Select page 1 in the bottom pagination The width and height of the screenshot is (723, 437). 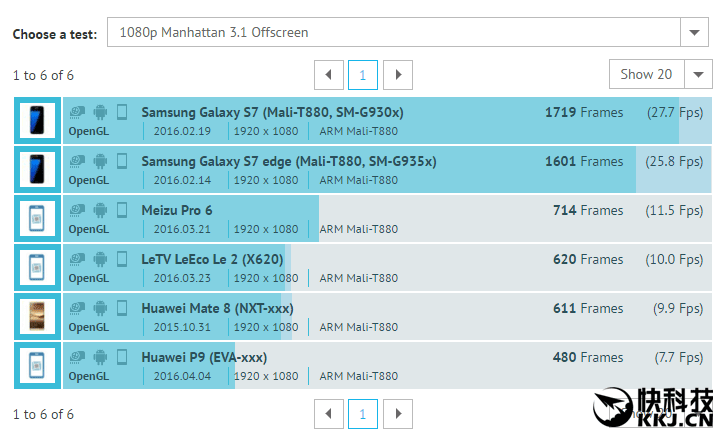tap(363, 414)
